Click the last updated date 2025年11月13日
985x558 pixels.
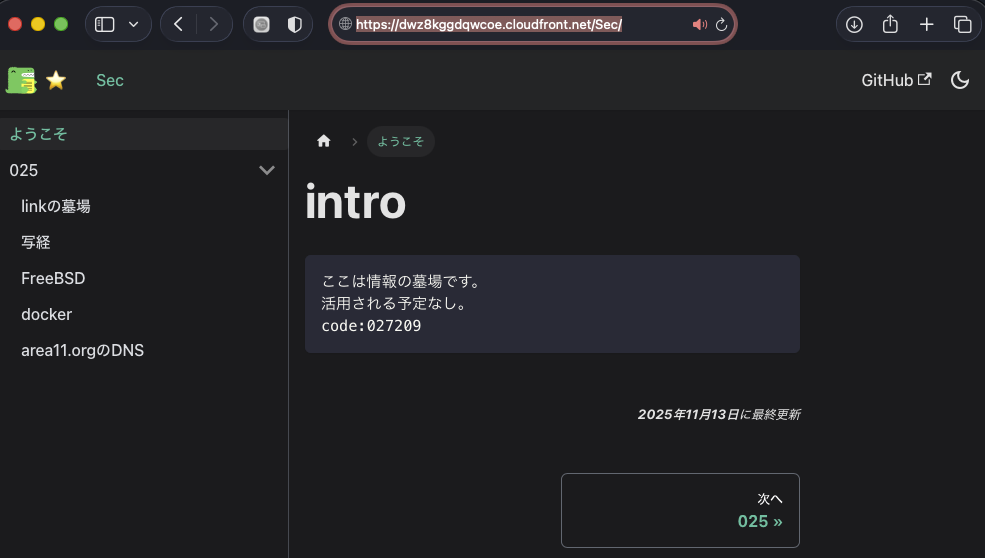[688, 414]
